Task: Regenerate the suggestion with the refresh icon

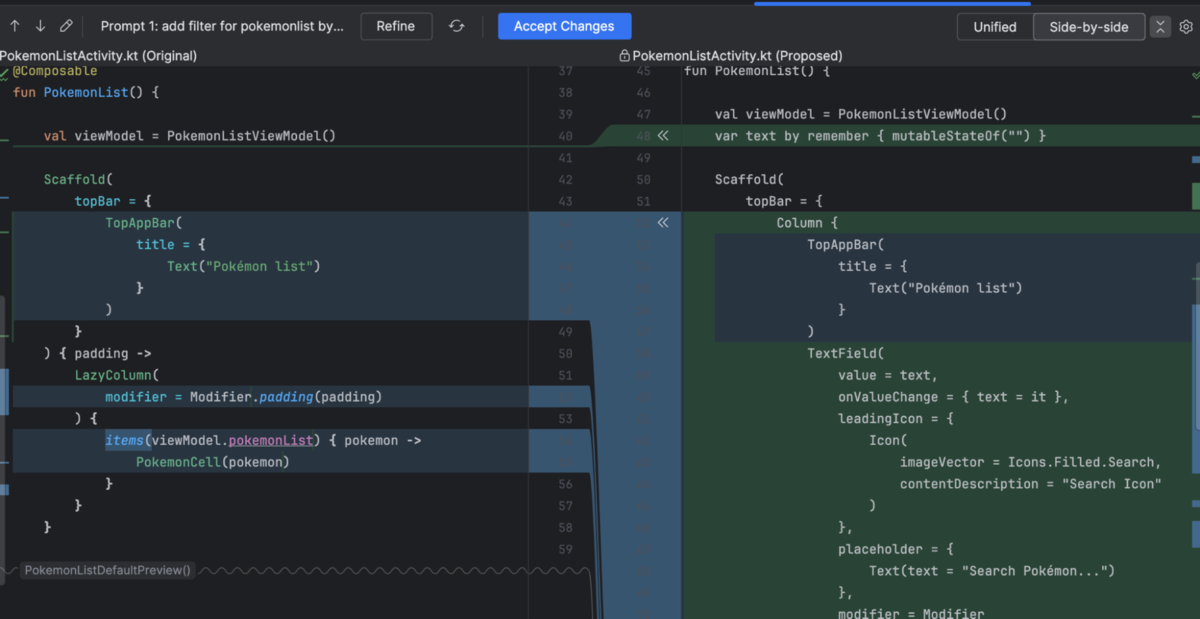Action: [457, 26]
